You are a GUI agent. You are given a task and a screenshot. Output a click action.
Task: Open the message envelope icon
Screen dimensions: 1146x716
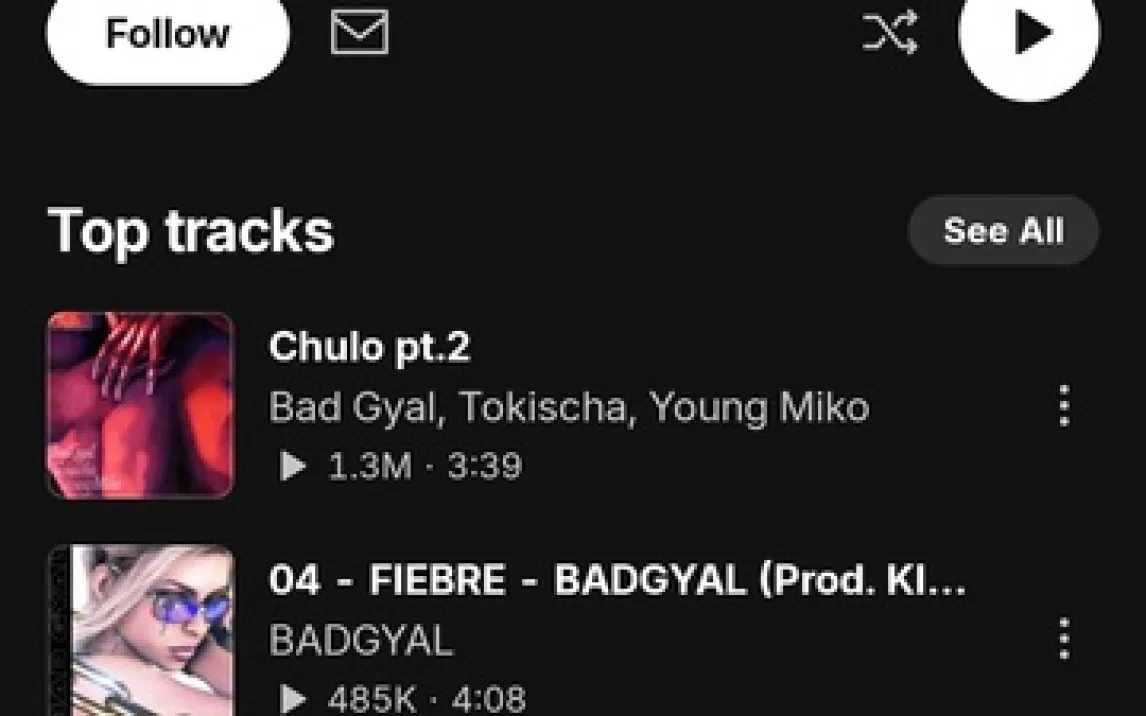click(x=360, y=33)
